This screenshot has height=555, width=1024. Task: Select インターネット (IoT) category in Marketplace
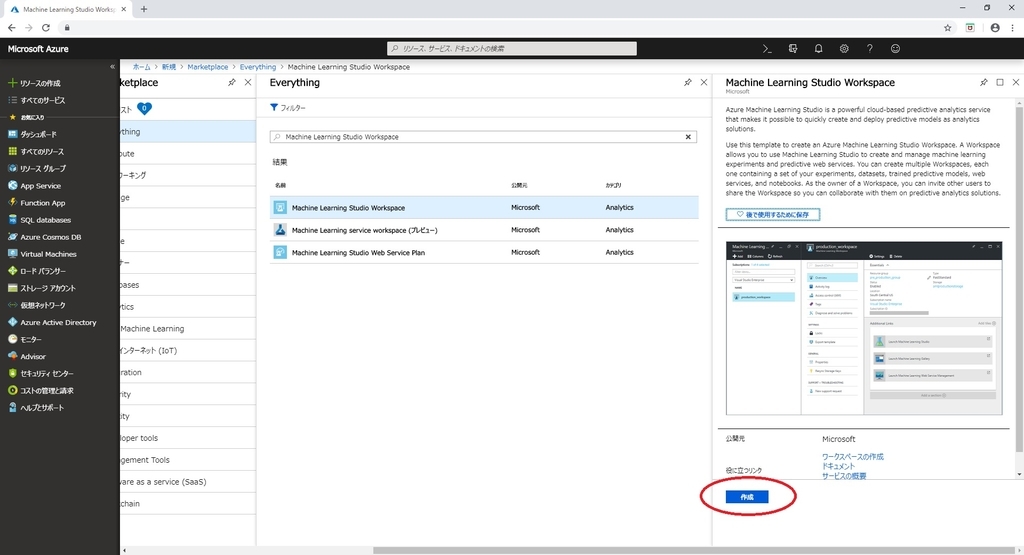tap(187, 351)
